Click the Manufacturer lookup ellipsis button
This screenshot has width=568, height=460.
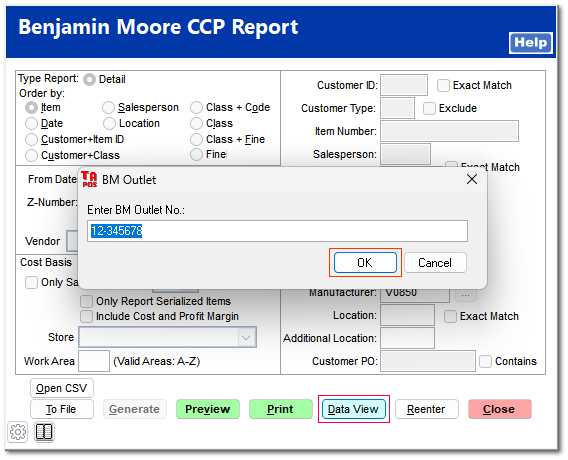point(466,294)
